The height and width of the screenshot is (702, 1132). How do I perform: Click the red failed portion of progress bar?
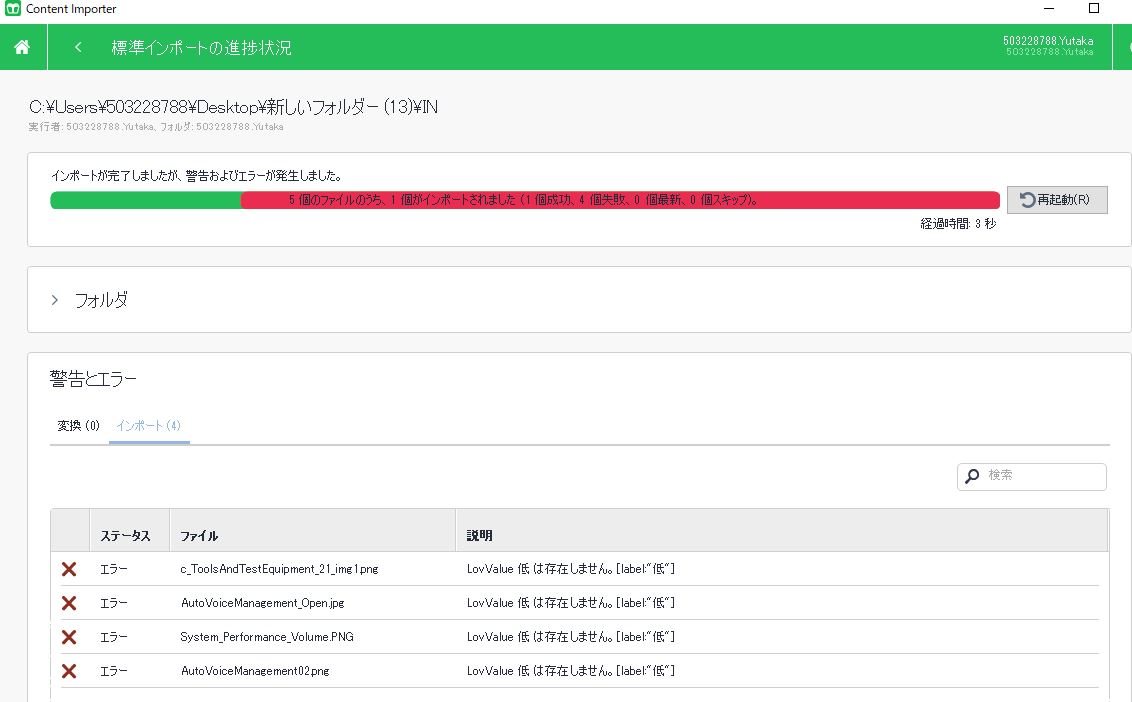pos(620,200)
